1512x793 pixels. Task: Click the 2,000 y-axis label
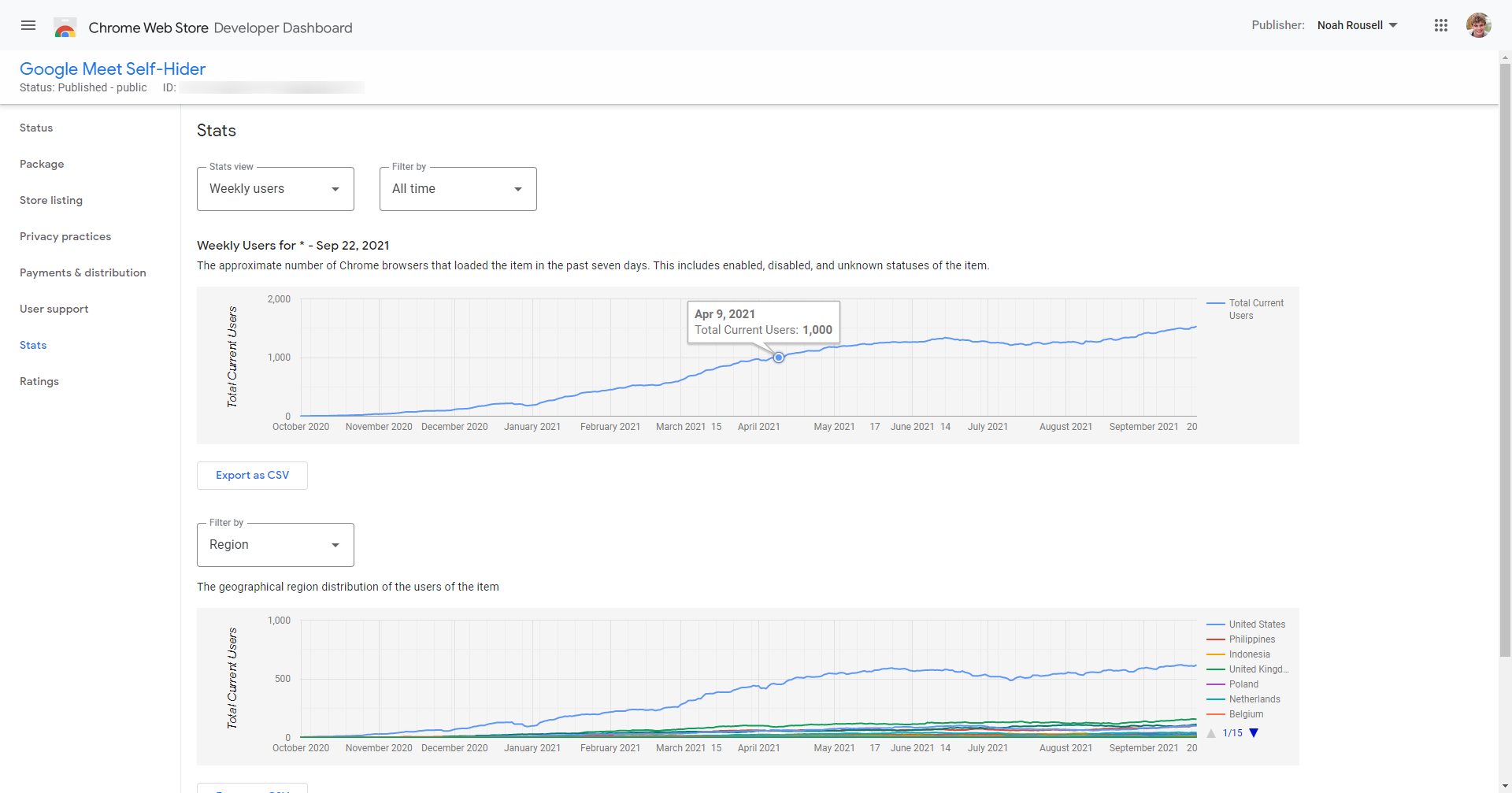[x=279, y=299]
